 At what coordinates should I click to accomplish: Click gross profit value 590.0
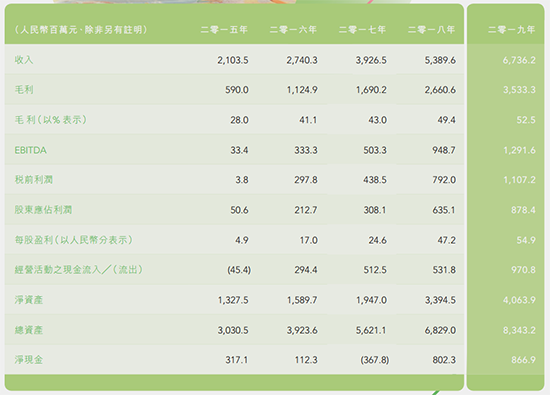pyautogui.click(x=237, y=90)
